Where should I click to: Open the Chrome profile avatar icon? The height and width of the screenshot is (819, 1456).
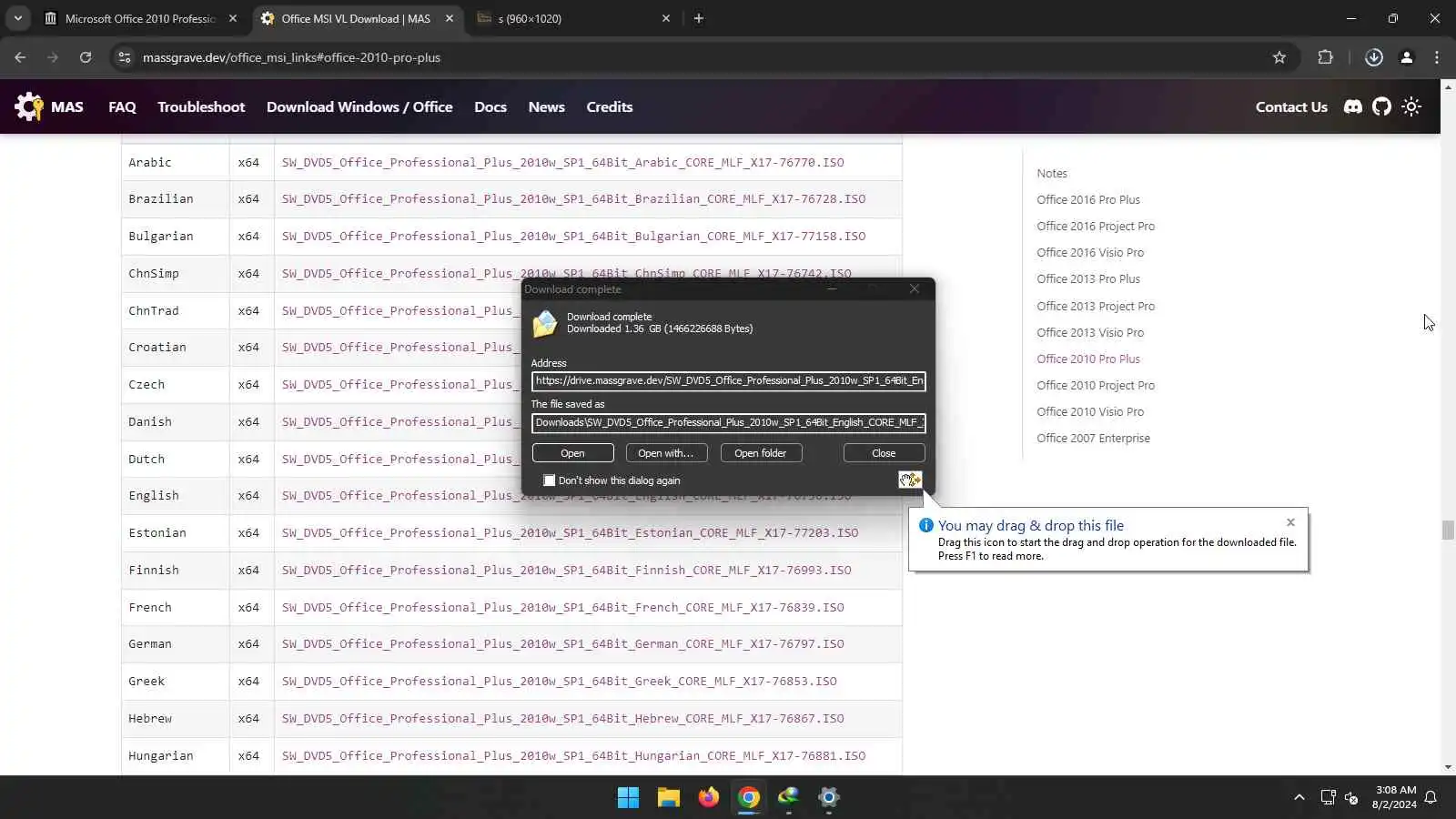(x=1407, y=57)
